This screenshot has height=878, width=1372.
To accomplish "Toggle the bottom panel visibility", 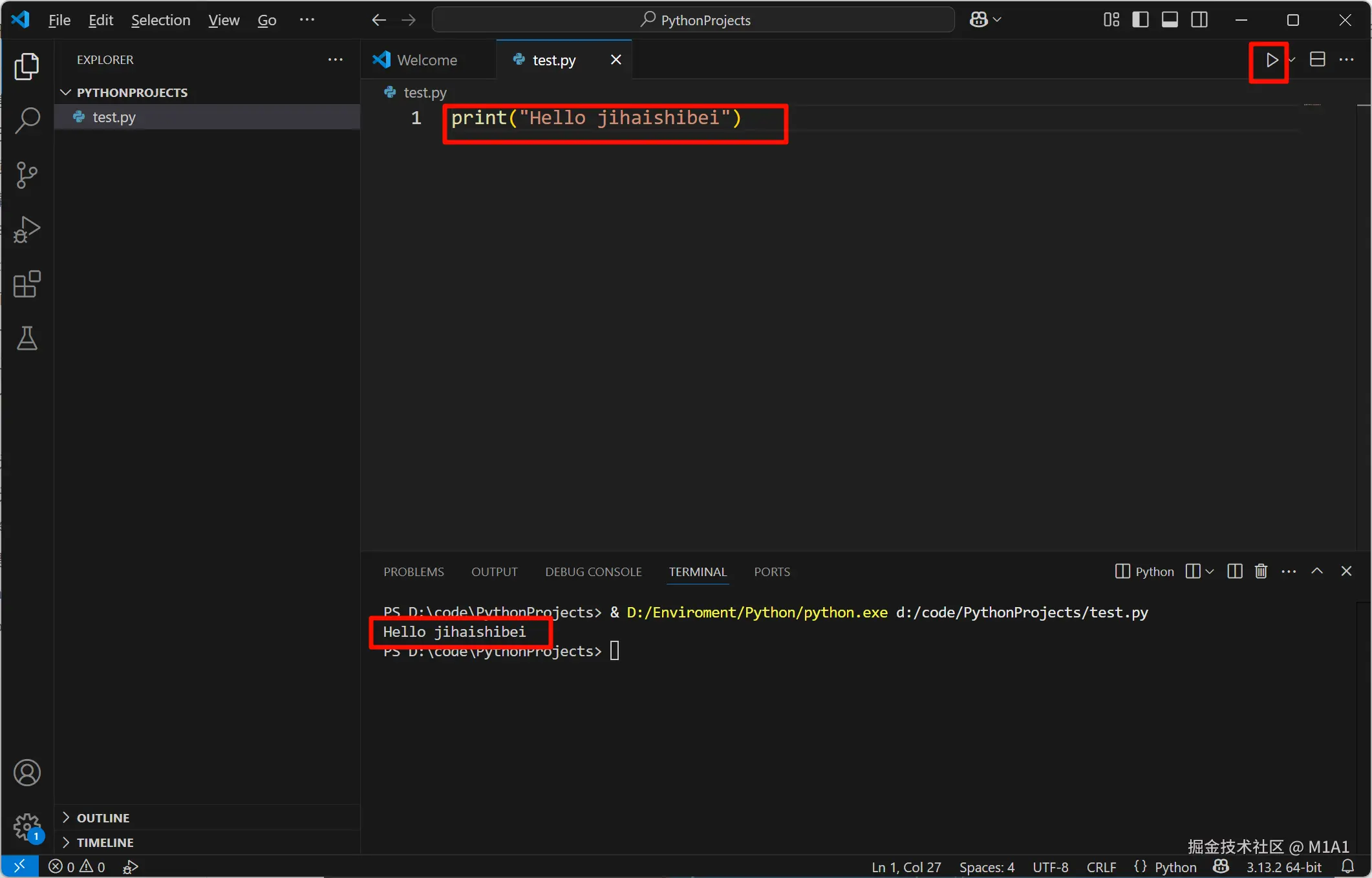I will pos(1170,20).
